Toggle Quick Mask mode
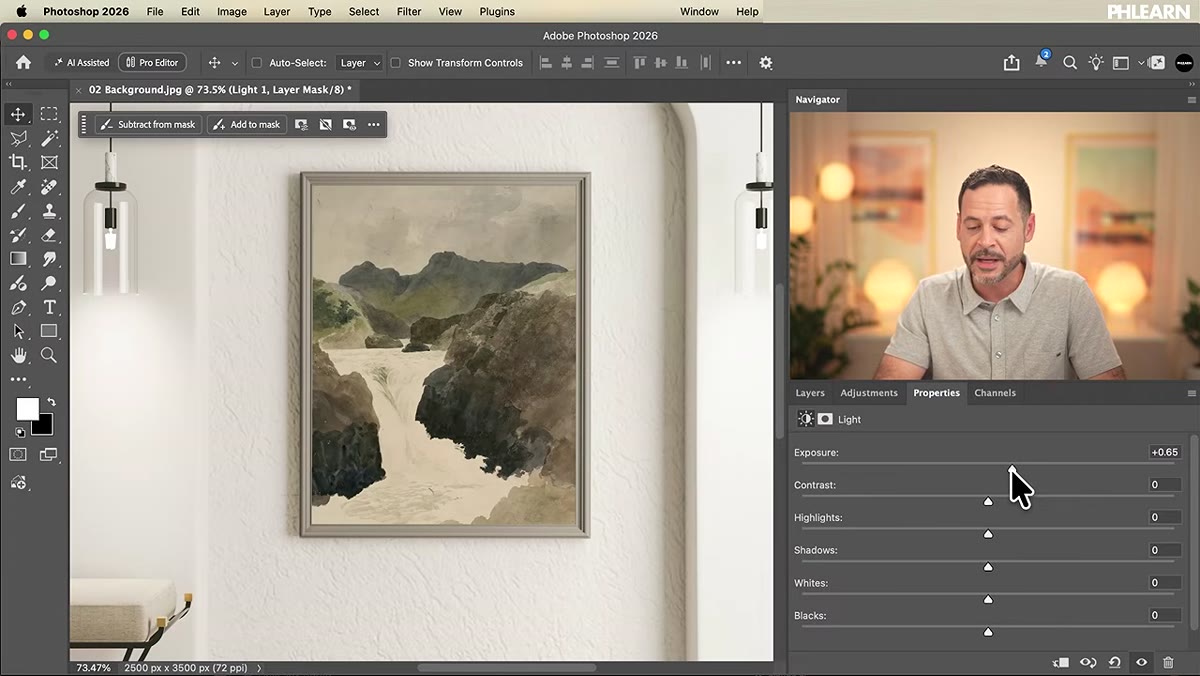 pos(18,455)
